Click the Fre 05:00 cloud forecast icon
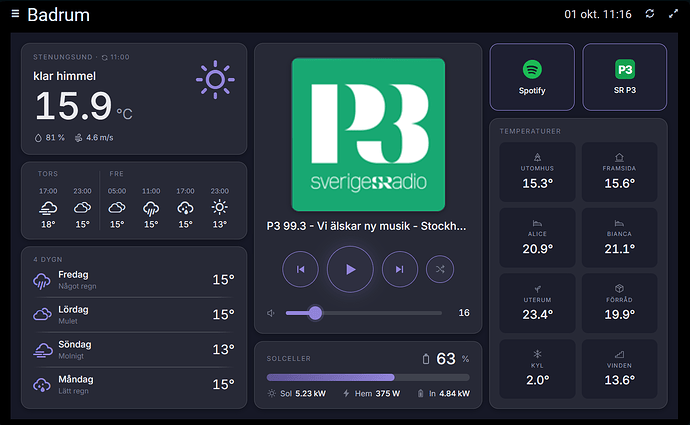Viewport: 690px width, 425px height. click(117, 208)
